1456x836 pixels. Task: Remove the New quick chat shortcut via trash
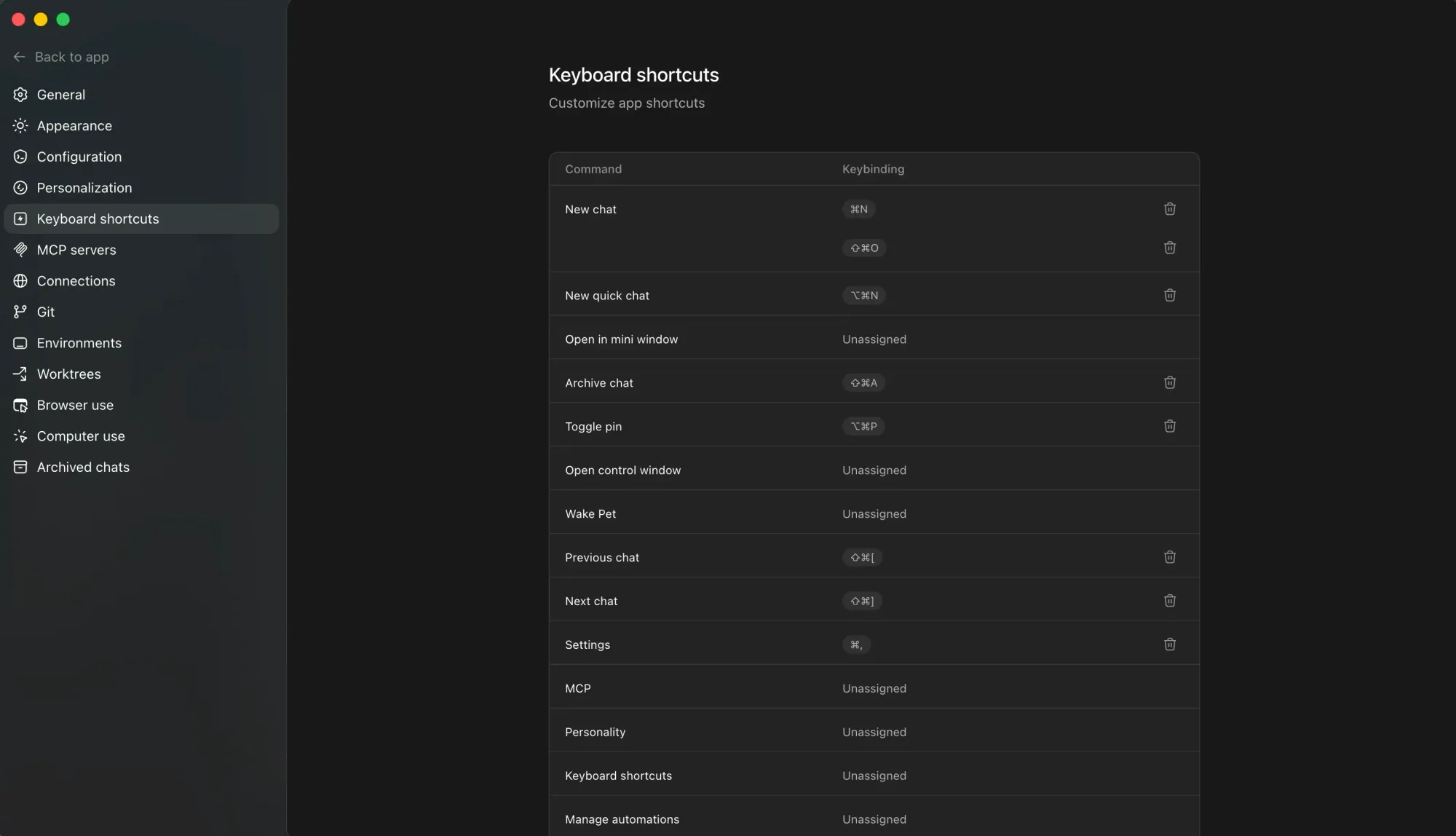1170,295
